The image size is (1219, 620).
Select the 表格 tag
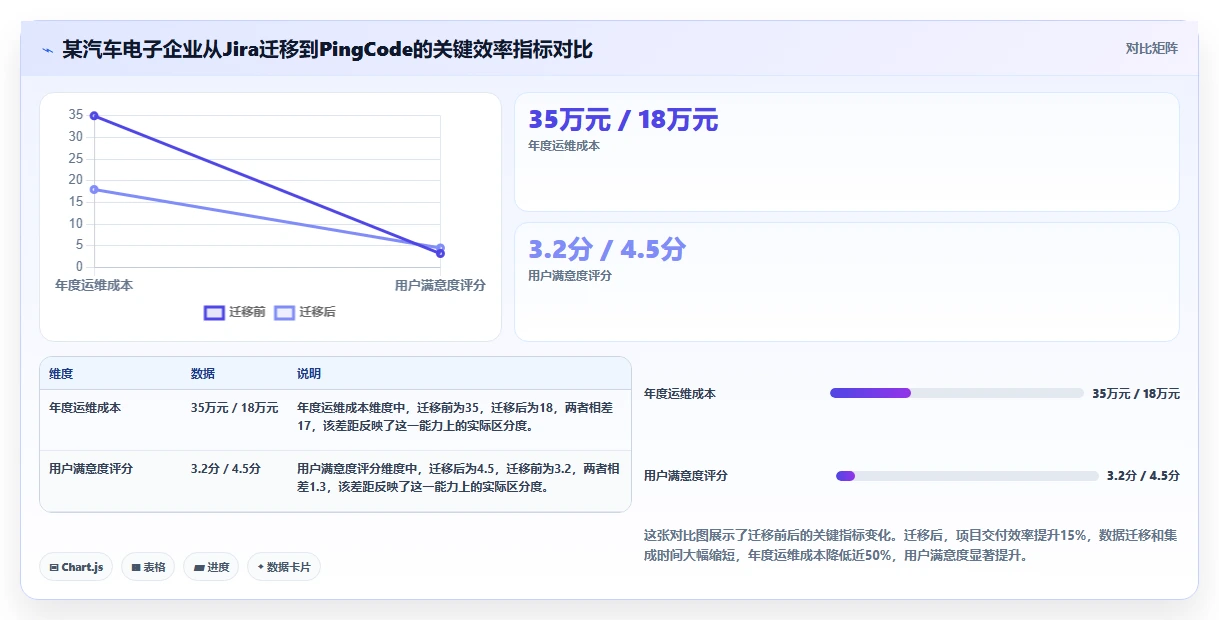(x=148, y=567)
